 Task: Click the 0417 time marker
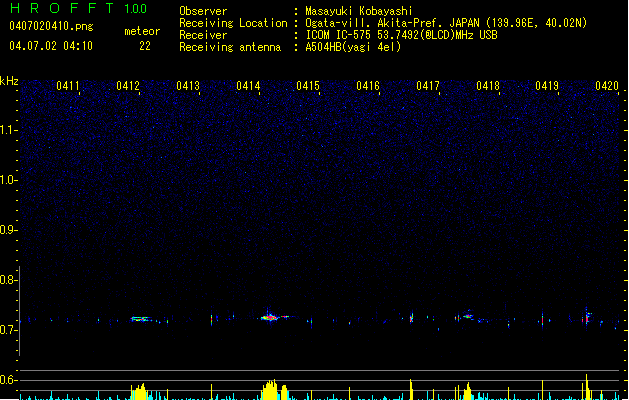pyautogui.click(x=428, y=86)
